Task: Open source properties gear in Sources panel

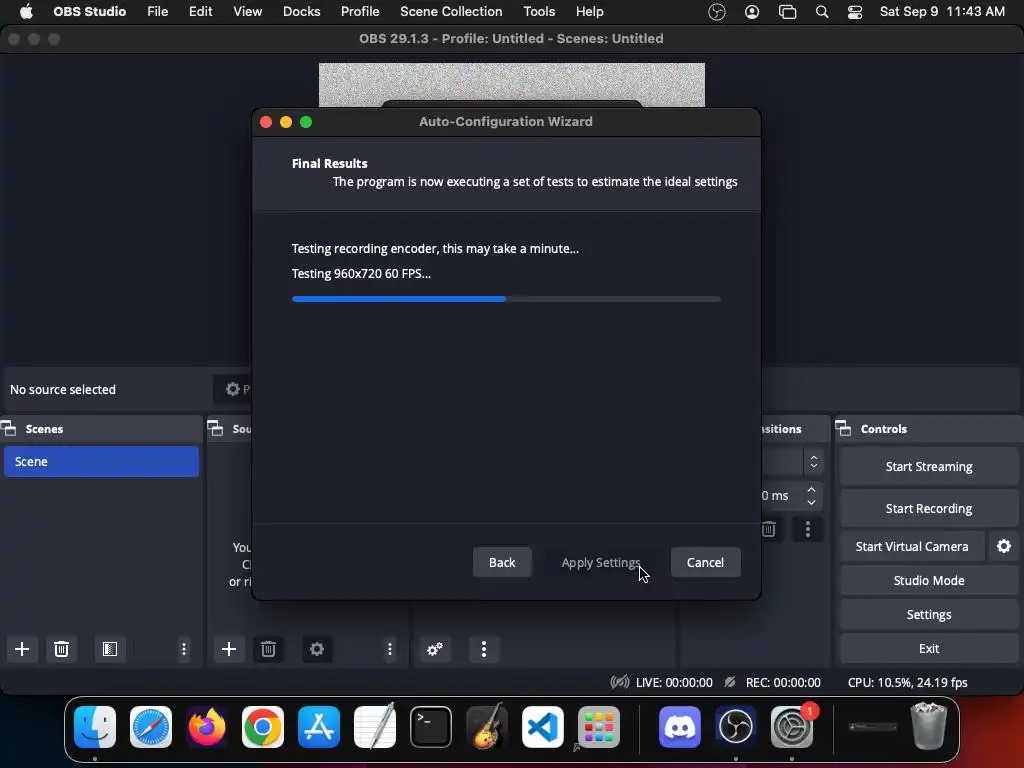Action: pos(317,648)
